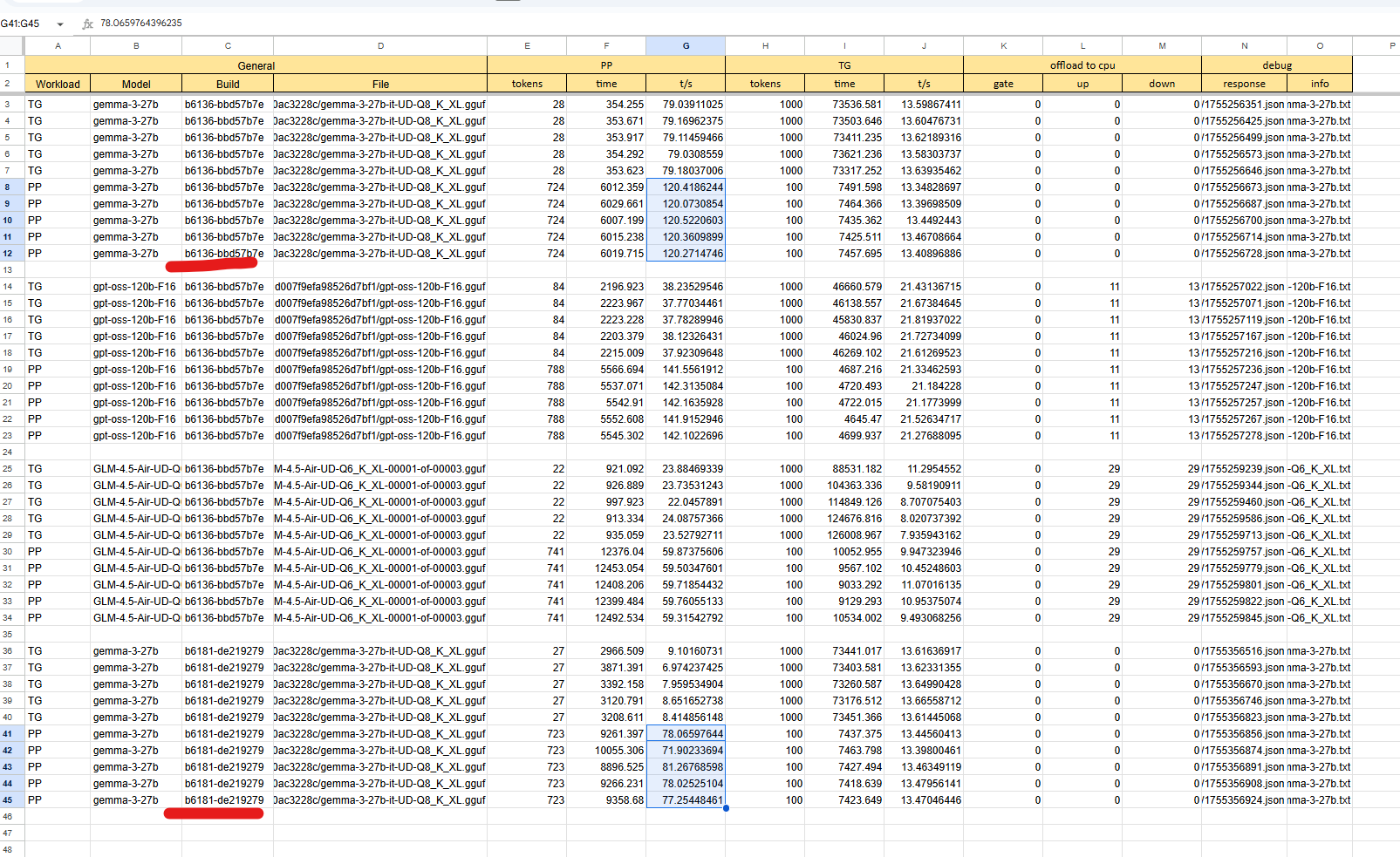Click cell with value 46660.579
Viewport: 1400px width, 857px height.
844,287
